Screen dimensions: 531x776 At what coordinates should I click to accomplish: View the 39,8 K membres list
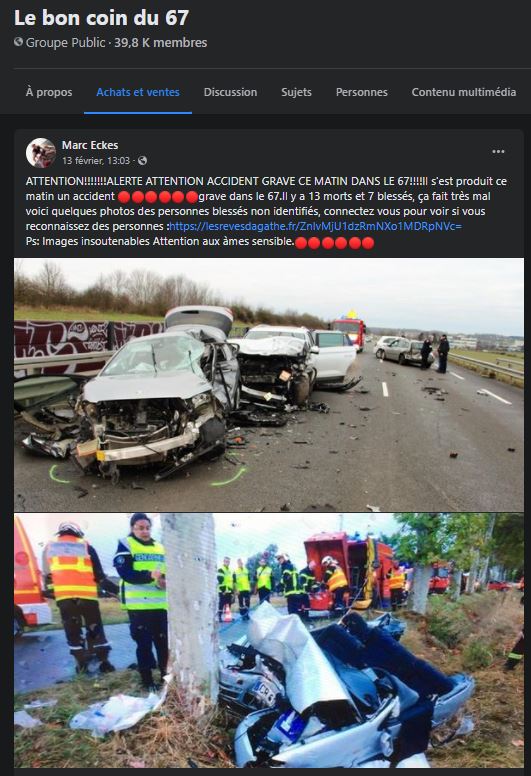(x=161, y=43)
